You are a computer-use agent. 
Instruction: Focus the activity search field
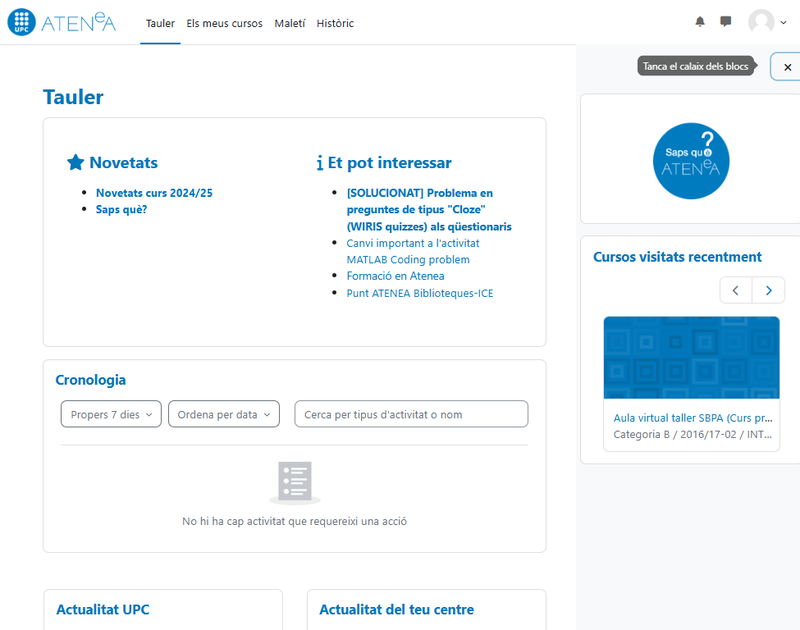[x=411, y=414]
